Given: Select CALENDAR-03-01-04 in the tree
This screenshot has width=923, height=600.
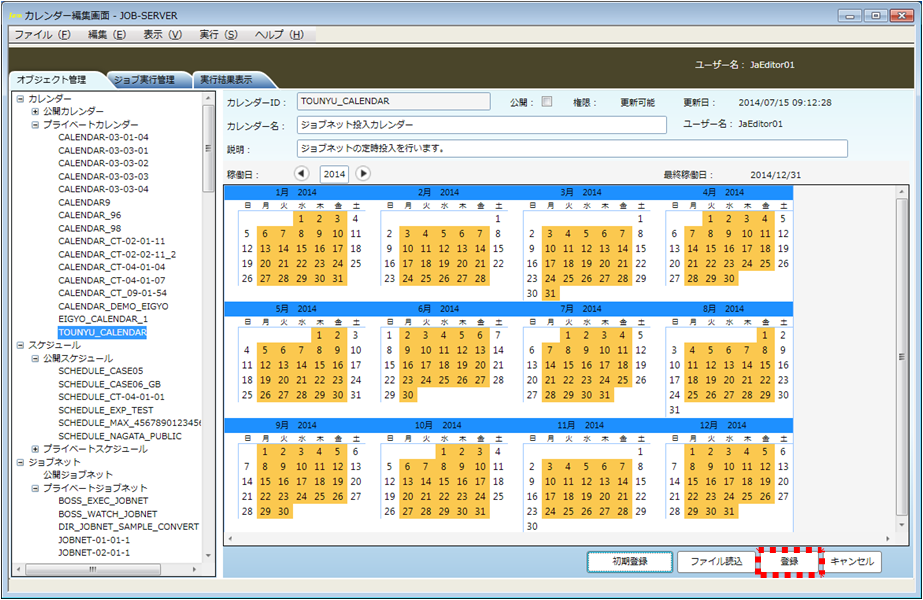Looking at the screenshot, I should click(104, 137).
